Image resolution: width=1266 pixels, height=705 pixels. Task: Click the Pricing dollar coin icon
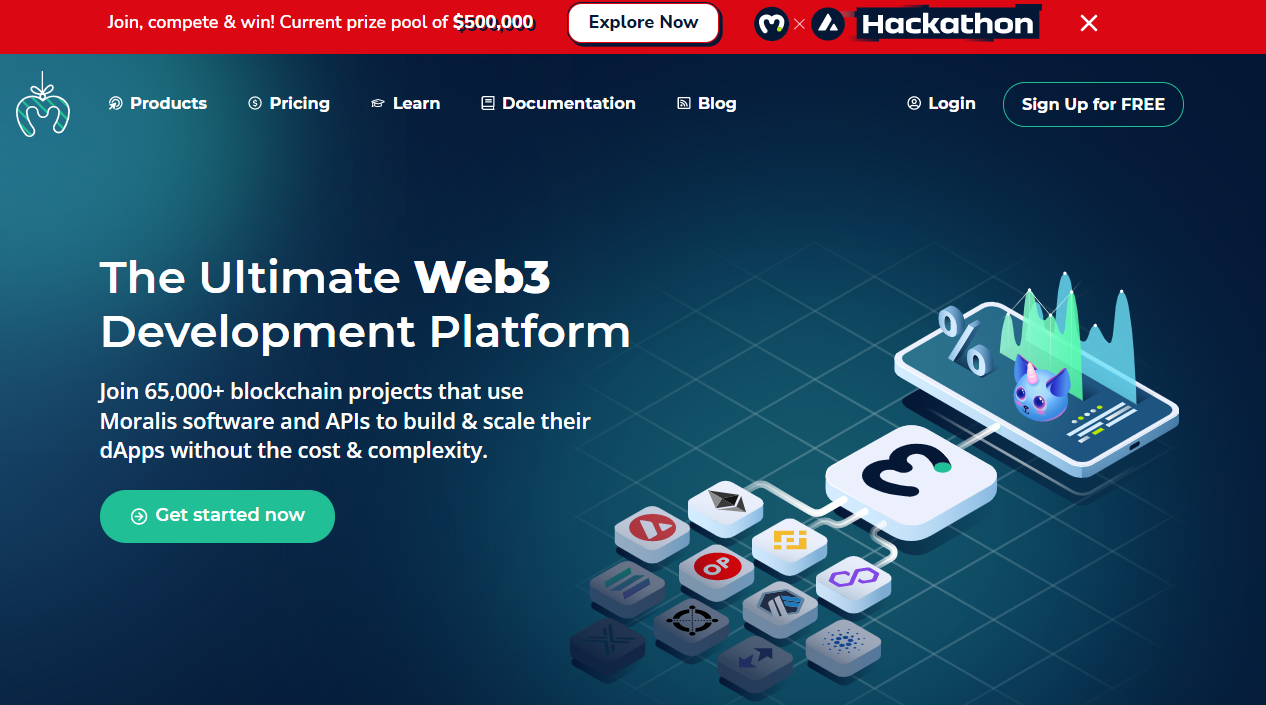pos(255,103)
